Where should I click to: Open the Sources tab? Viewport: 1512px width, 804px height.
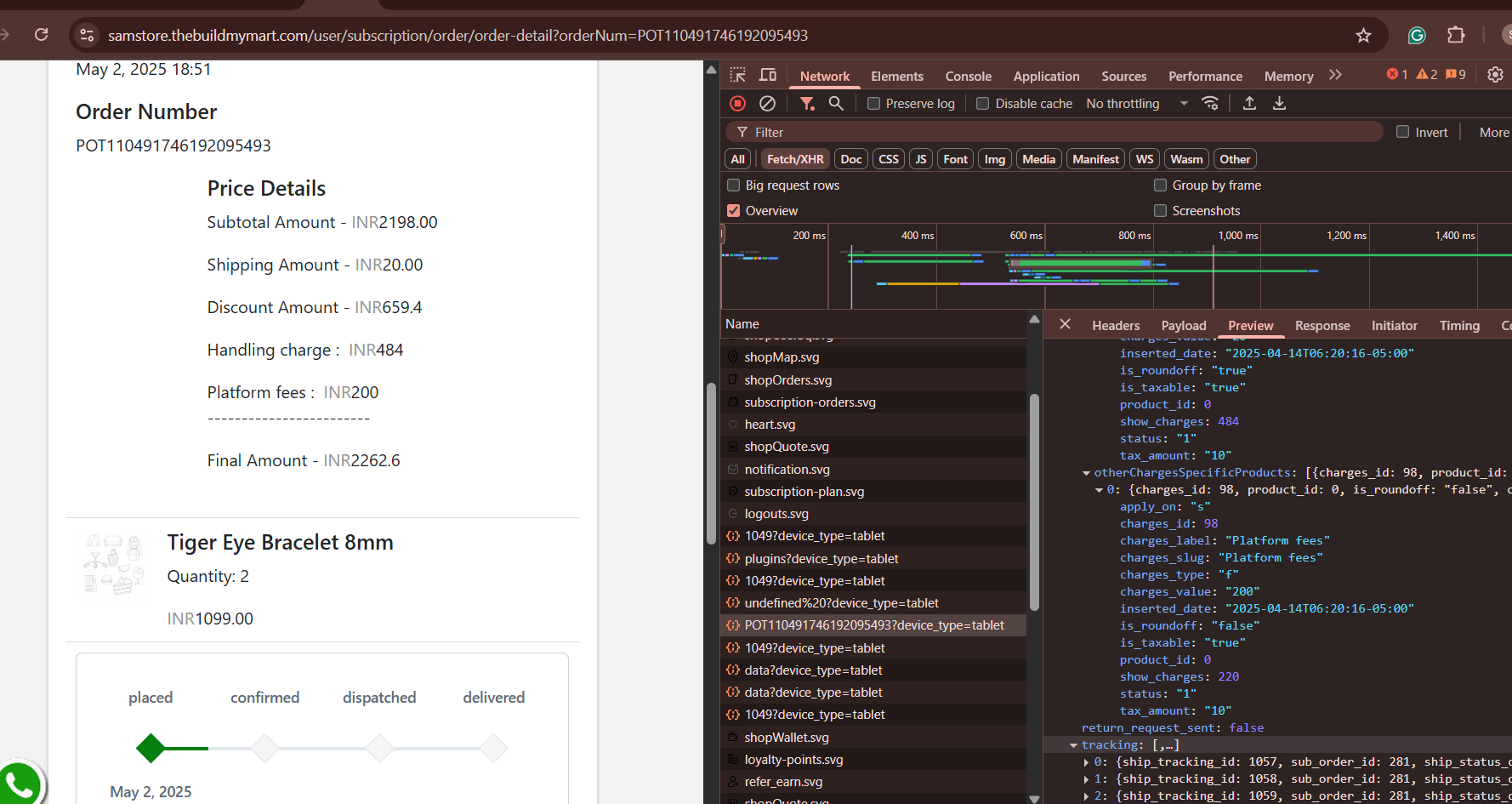[x=1123, y=76]
